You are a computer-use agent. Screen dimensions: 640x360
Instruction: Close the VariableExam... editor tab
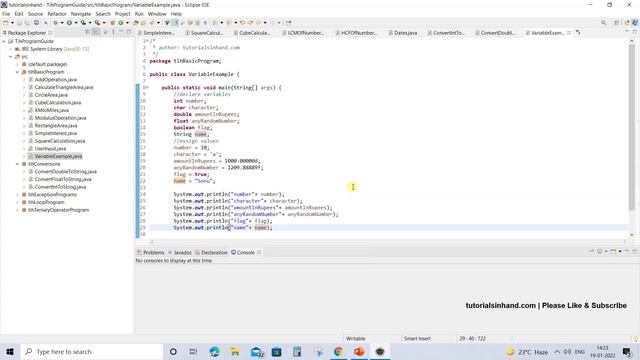(569, 33)
